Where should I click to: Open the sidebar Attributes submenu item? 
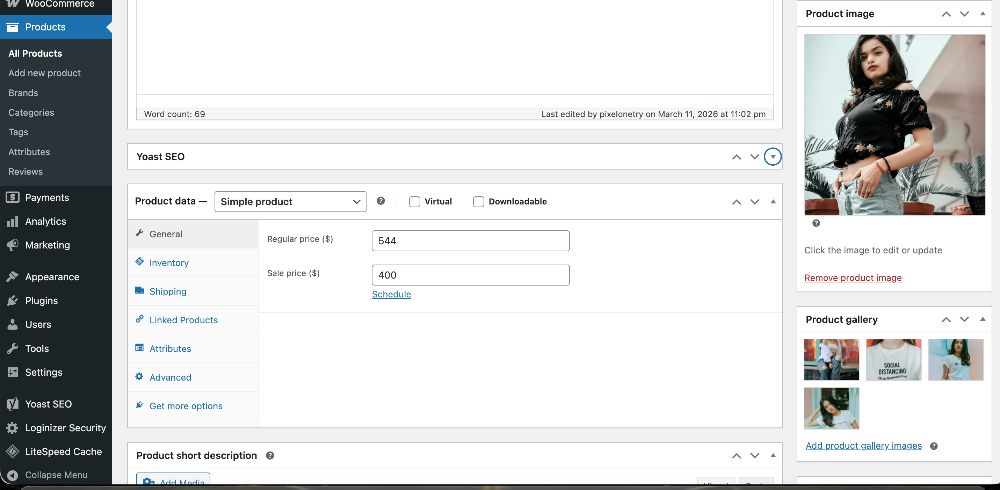[29, 152]
